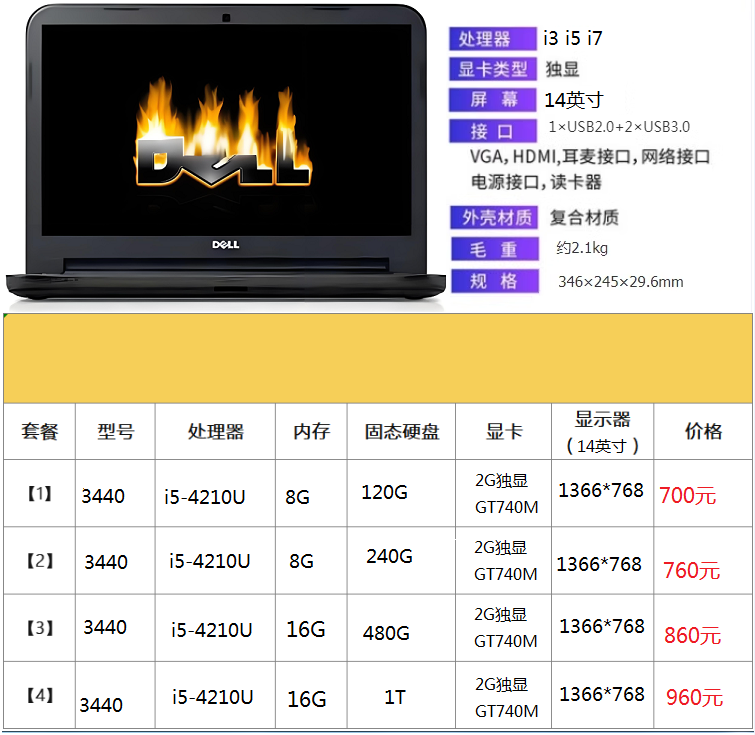This screenshot has width=755, height=735.
Task: Click 8G memory in package 2 row
Action: click(301, 561)
